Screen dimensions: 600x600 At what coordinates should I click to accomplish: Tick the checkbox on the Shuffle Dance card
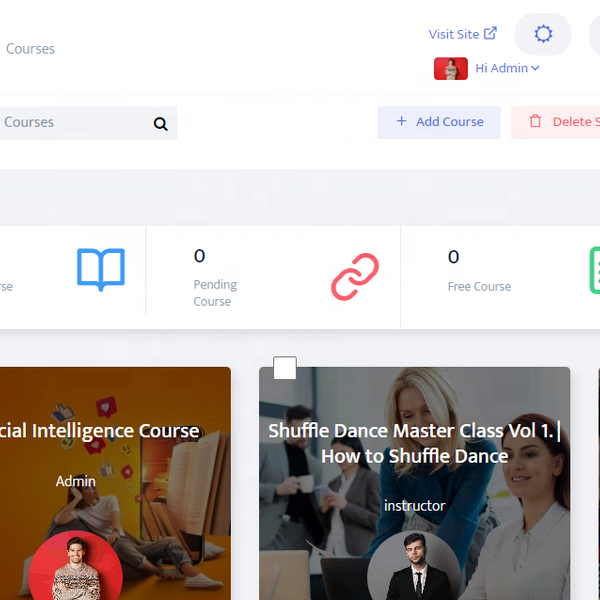pyautogui.click(x=285, y=368)
